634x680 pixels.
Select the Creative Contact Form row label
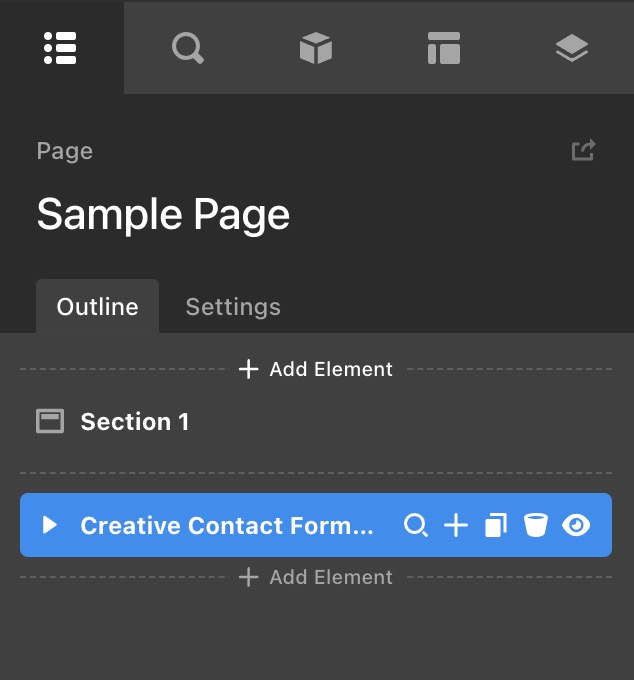coord(226,525)
